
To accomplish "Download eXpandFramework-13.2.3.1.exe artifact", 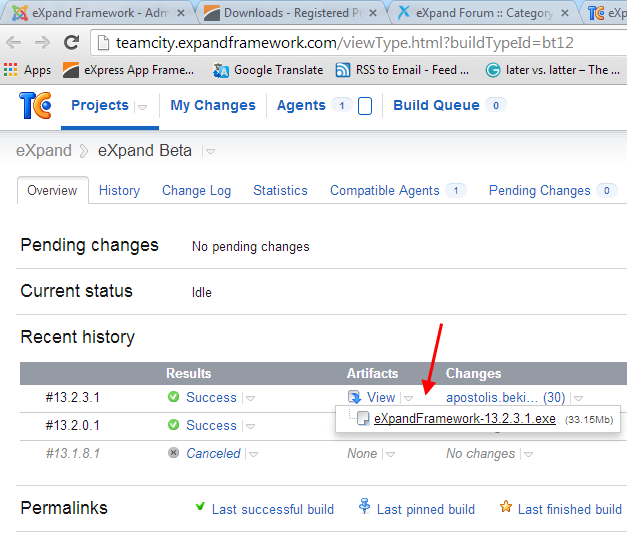I will click(465, 418).
